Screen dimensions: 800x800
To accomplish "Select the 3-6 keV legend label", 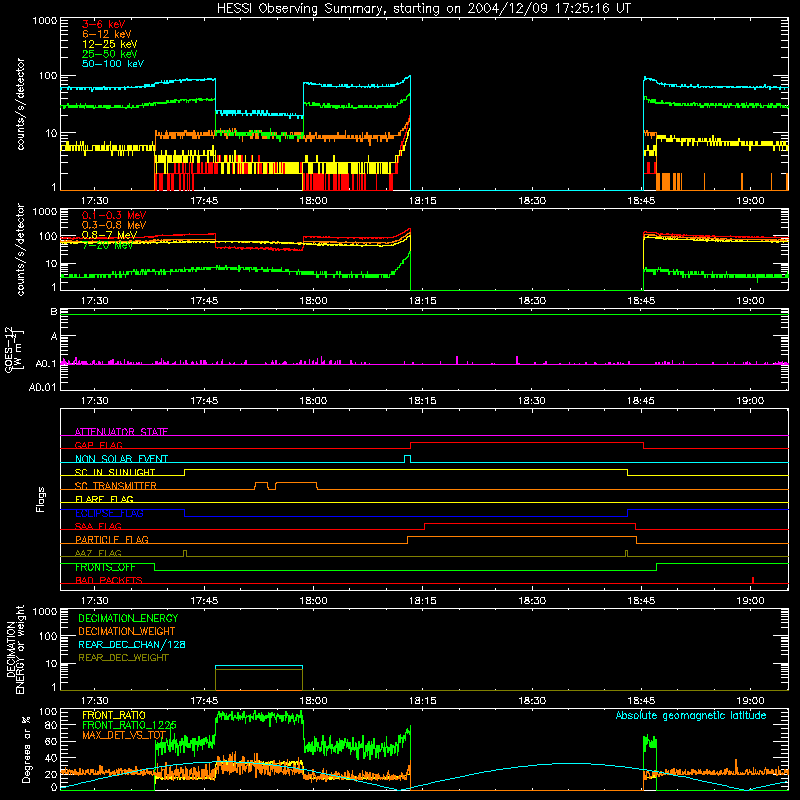I will click(103, 24).
